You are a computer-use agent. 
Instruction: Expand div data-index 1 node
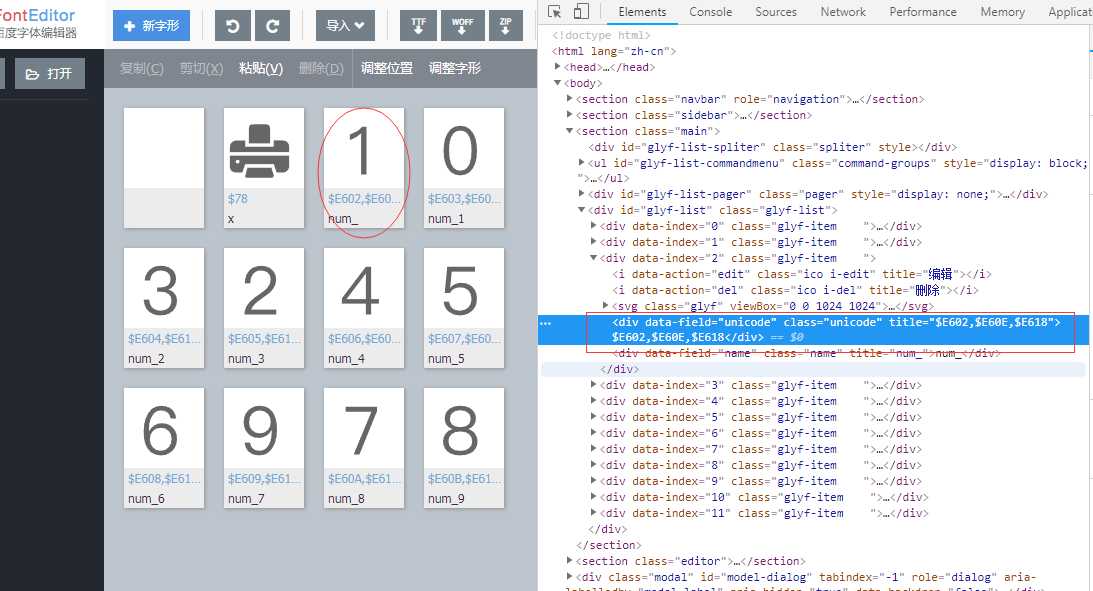click(593, 242)
